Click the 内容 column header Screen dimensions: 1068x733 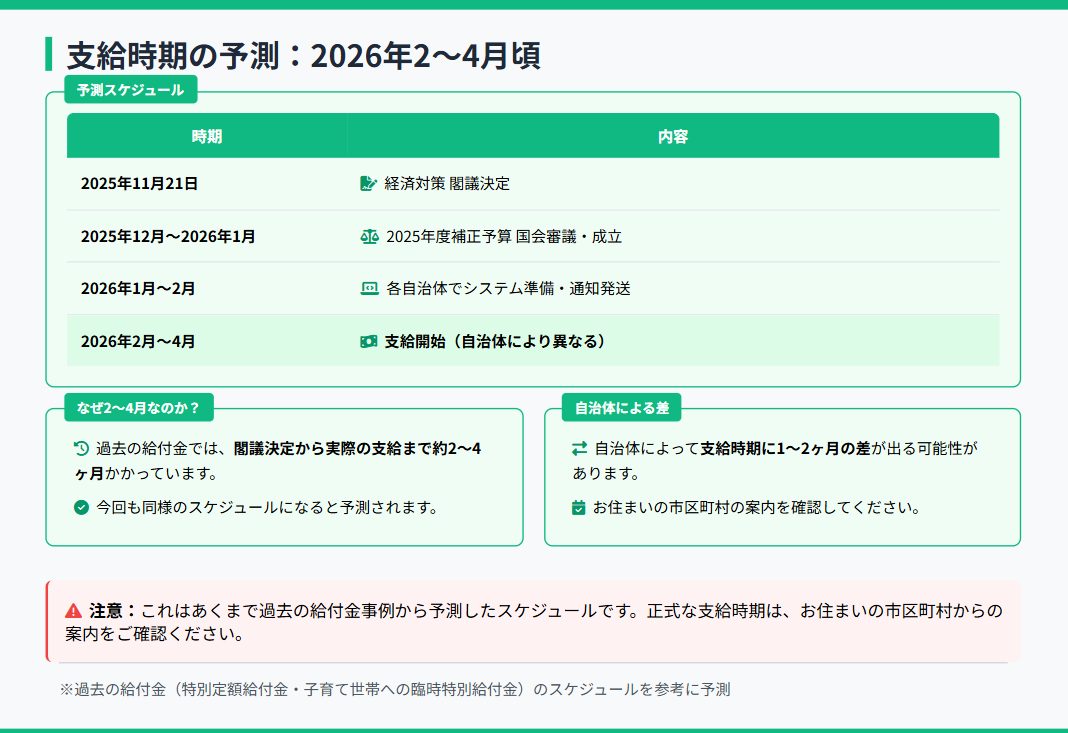coord(673,136)
